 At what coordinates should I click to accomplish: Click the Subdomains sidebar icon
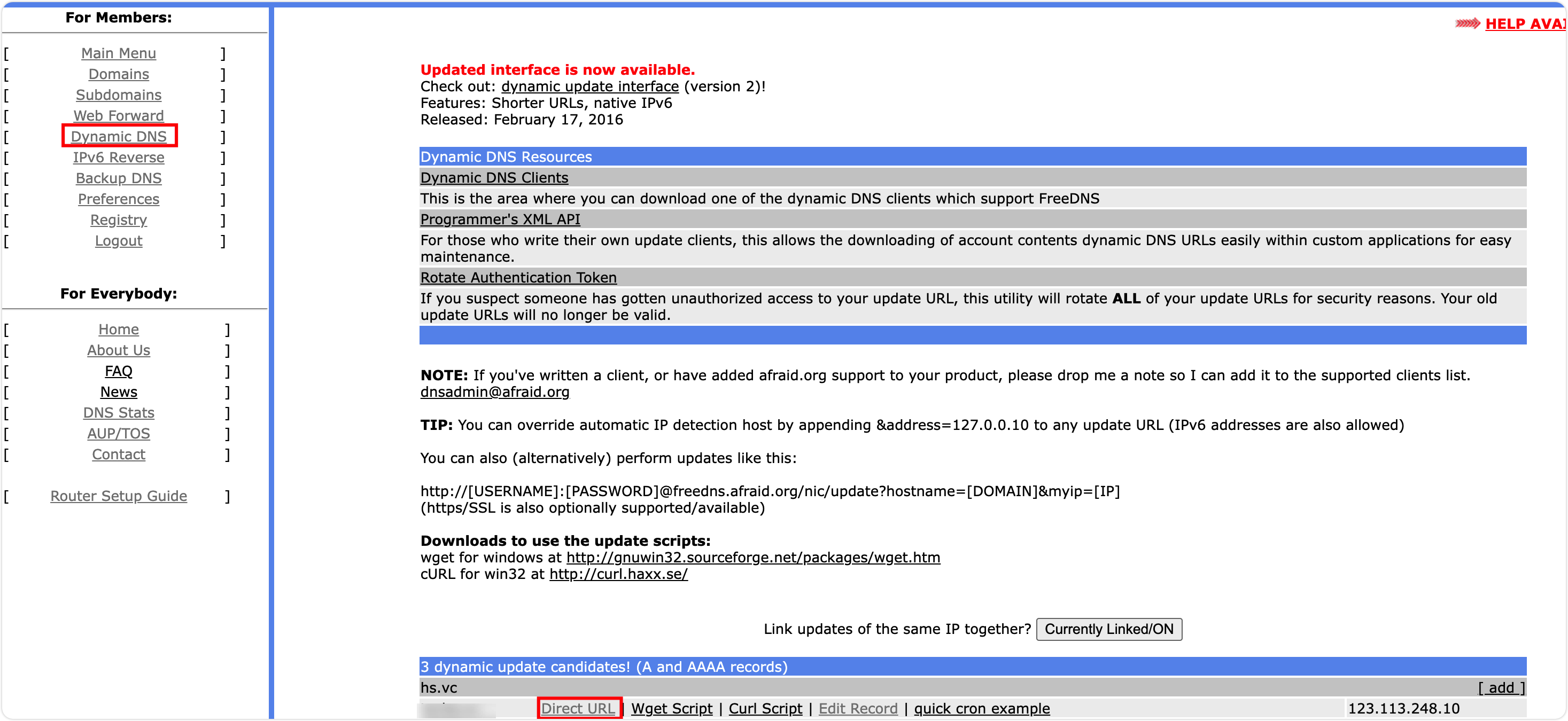tap(119, 94)
